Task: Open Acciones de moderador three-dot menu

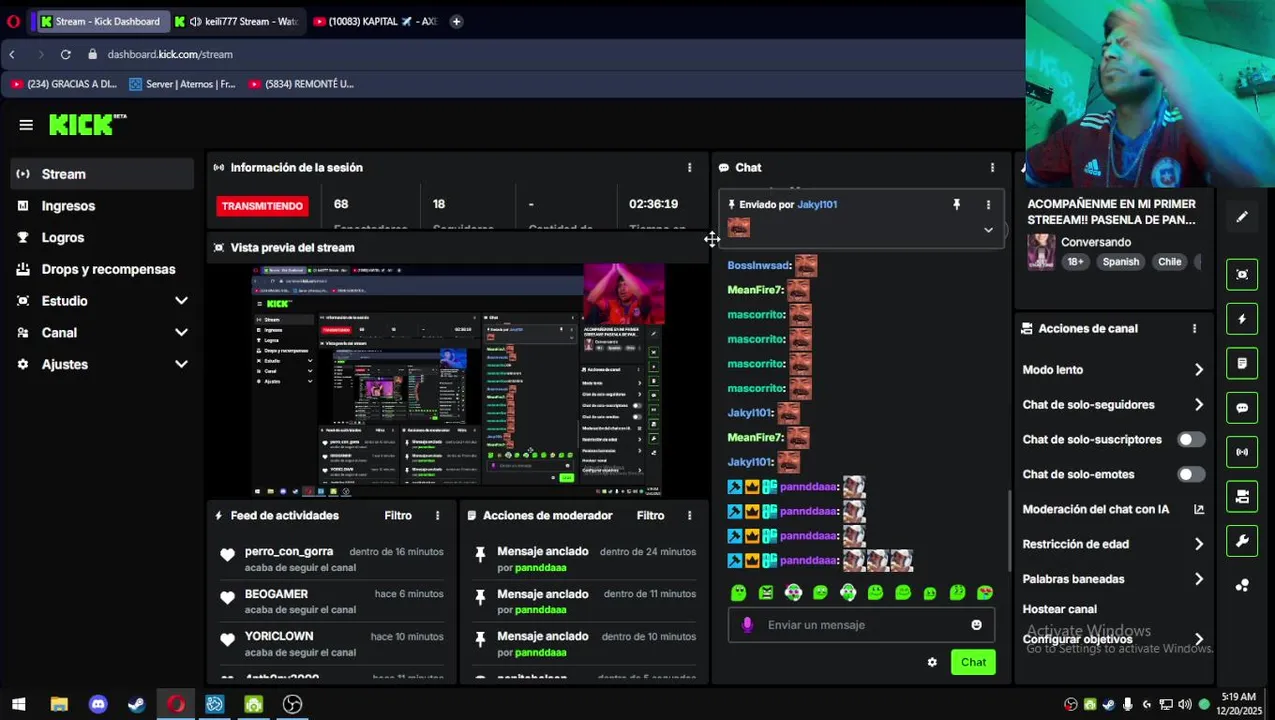Action: pos(689,516)
